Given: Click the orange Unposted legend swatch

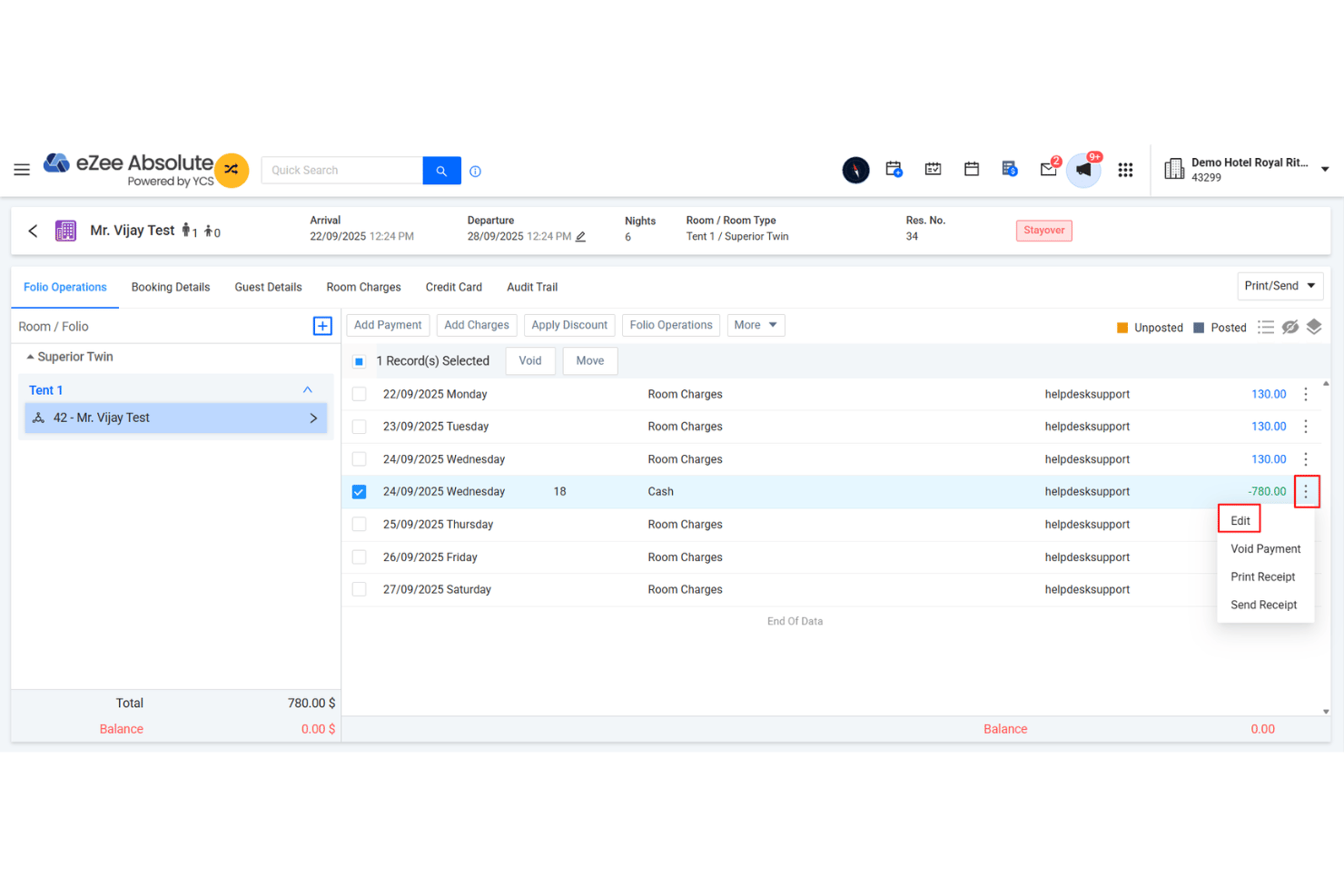Looking at the screenshot, I should coord(1122,328).
